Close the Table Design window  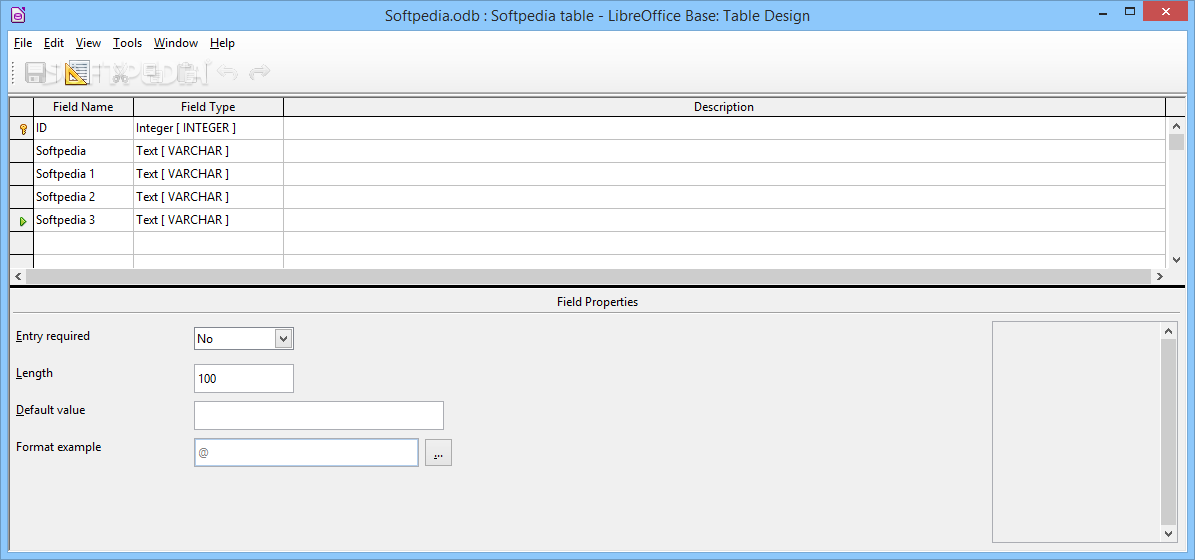(x=1164, y=11)
